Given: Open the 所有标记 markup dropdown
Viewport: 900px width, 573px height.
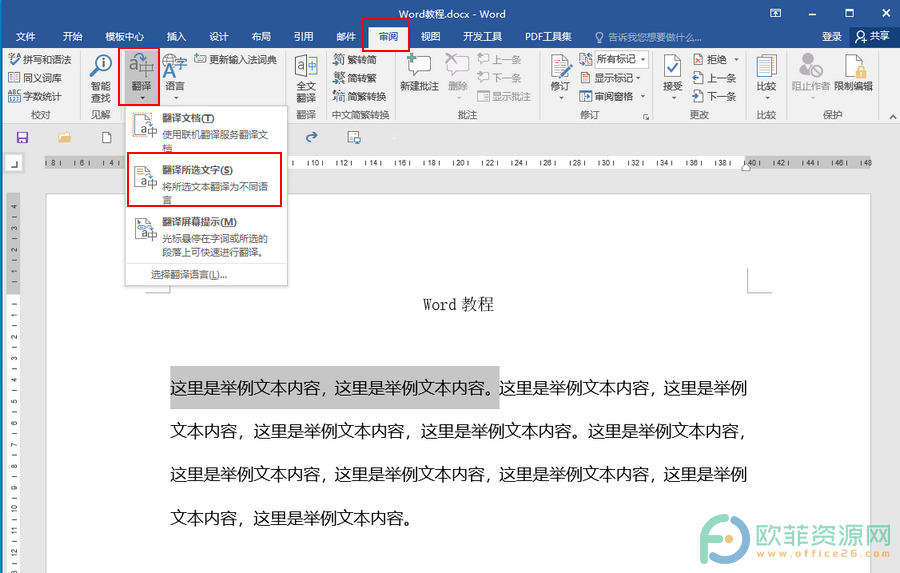Looking at the screenshot, I should click(x=621, y=59).
